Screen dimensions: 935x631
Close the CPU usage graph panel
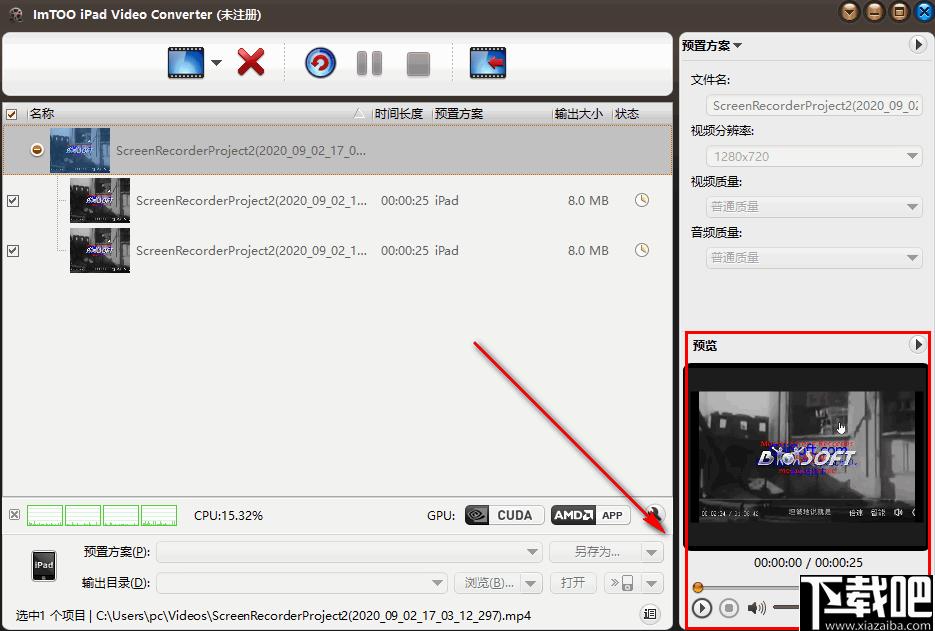tap(15, 515)
